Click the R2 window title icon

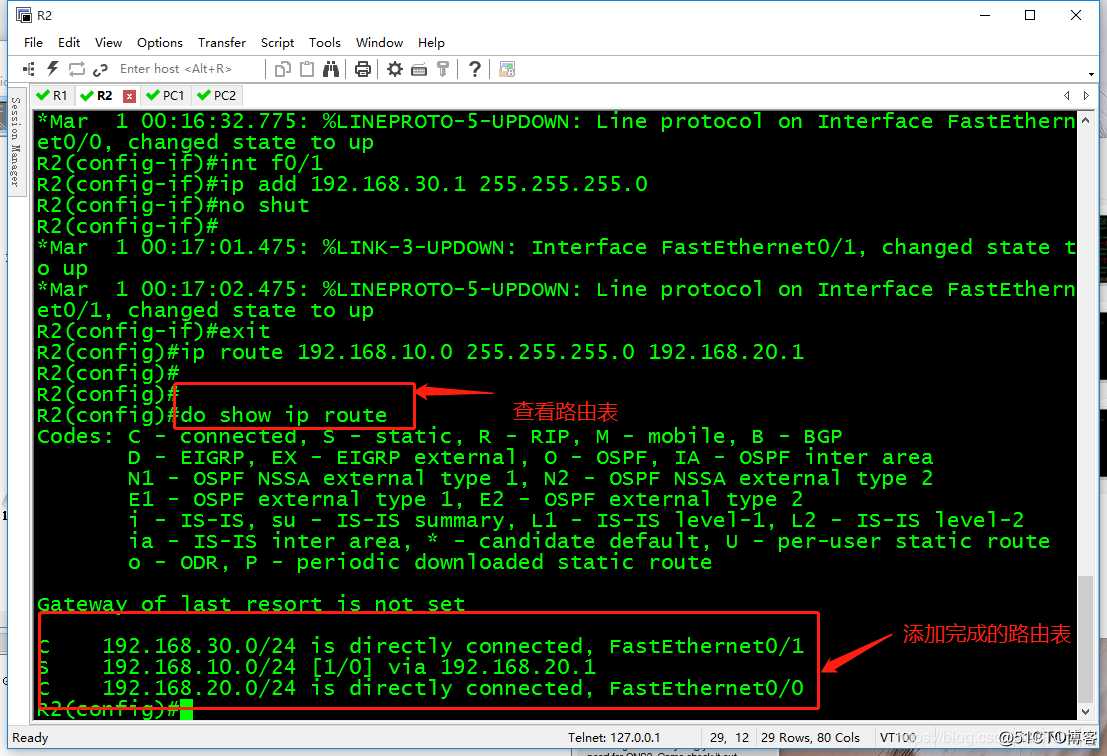(x=23, y=16)
